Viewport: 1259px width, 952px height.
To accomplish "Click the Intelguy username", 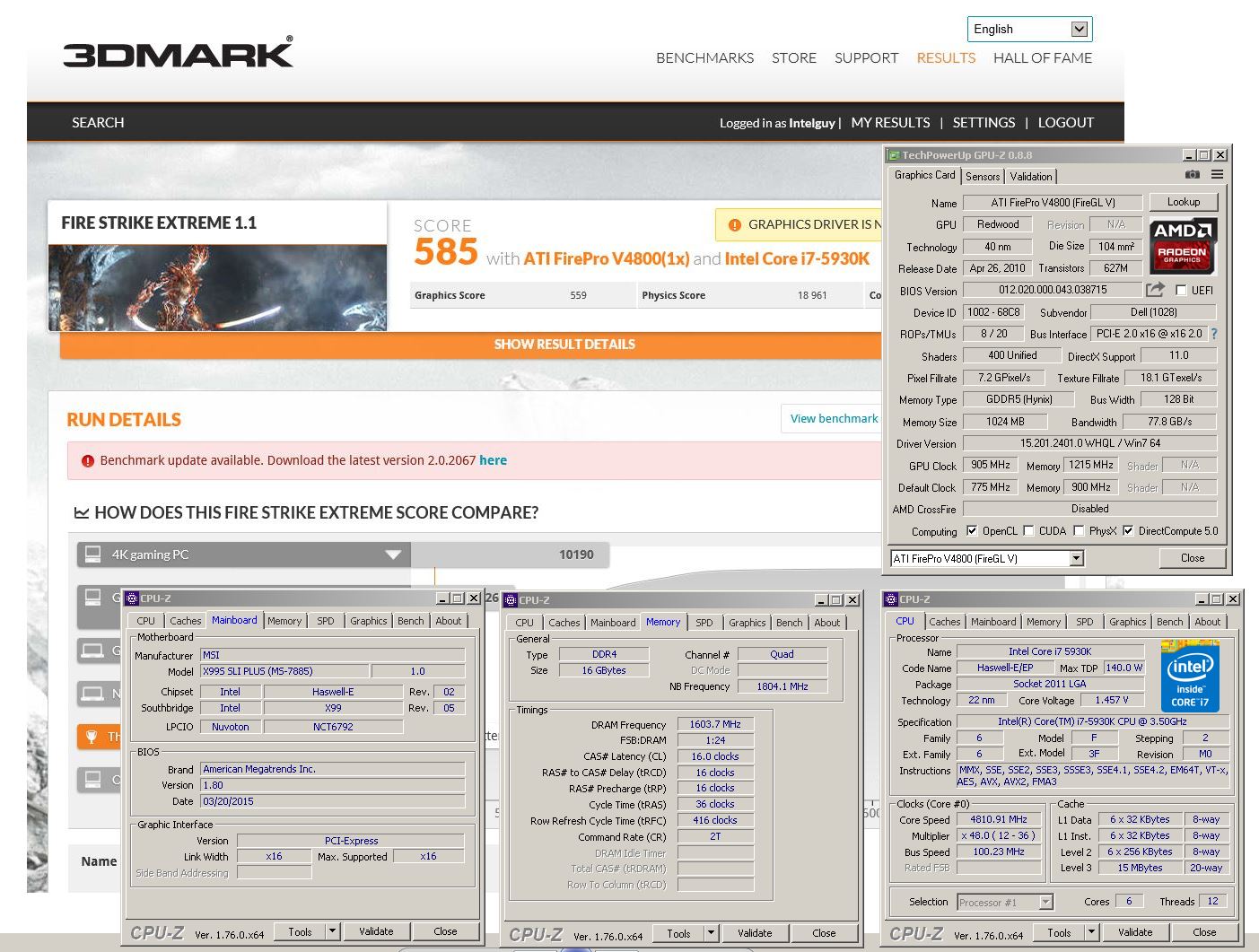I will tap(812, 124).
